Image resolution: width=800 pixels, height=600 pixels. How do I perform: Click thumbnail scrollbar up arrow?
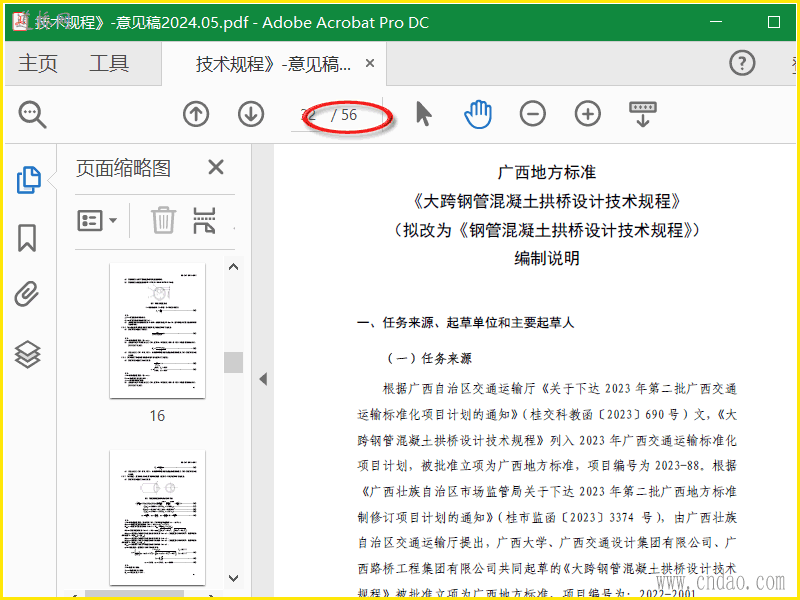pos(234,267)
